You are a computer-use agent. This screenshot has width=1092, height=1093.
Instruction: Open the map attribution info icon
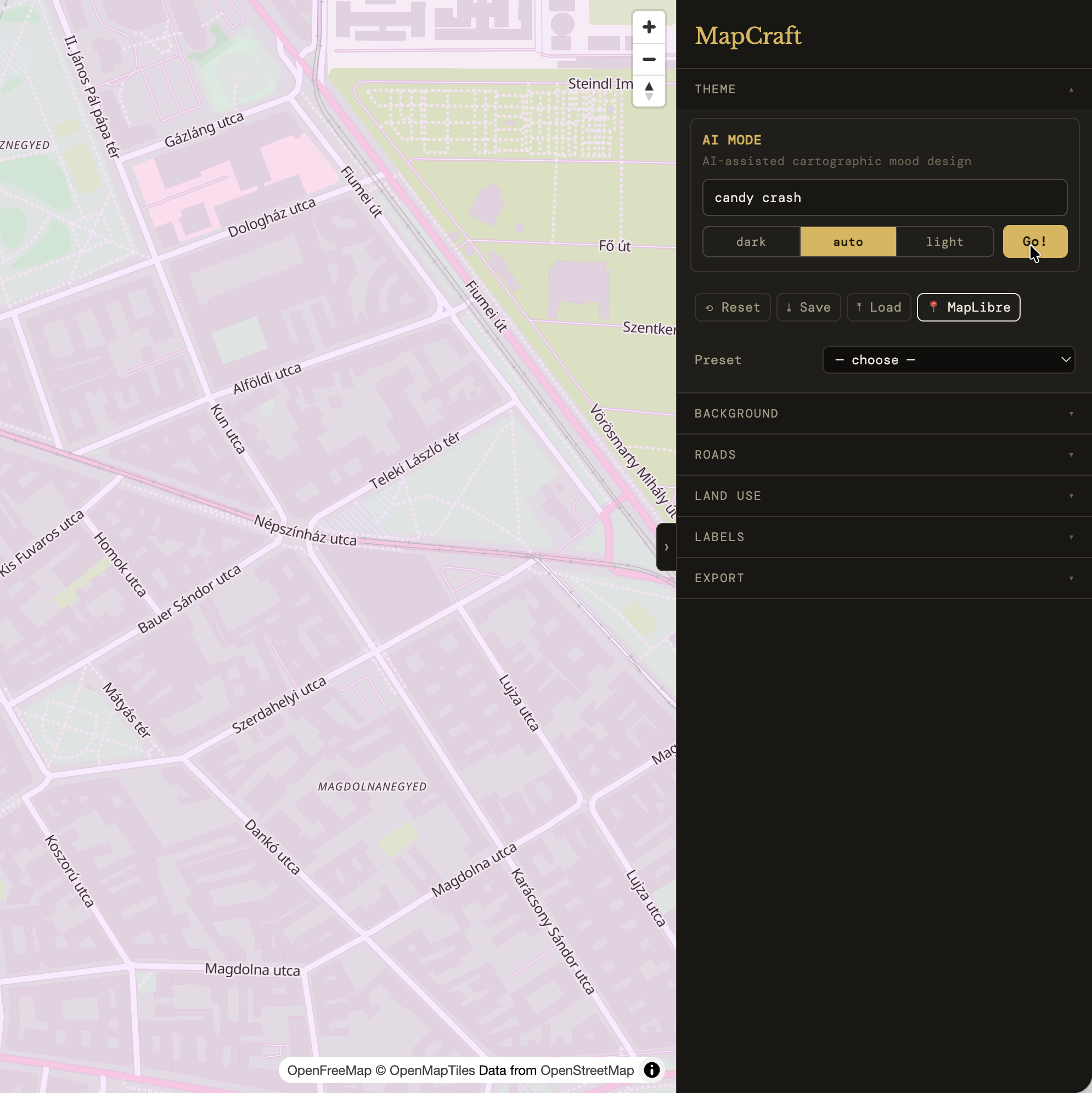coord(652,1070)
